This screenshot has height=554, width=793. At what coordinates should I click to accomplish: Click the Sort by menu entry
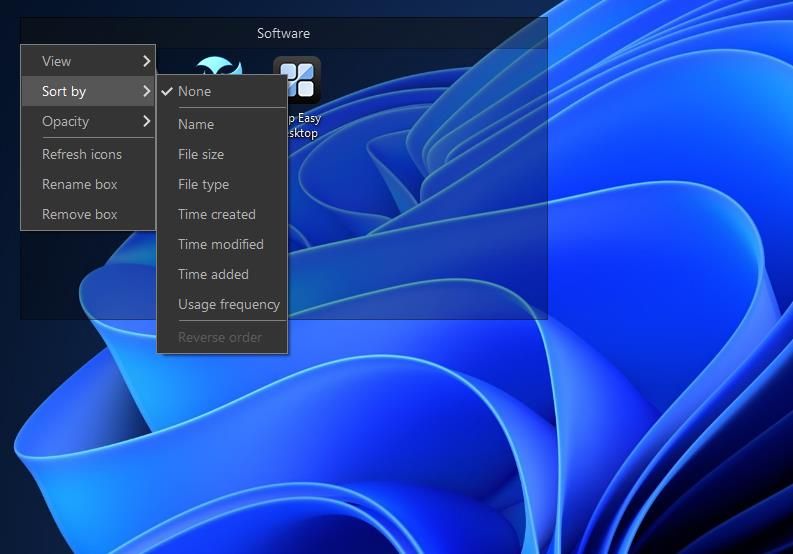tap(88, 91)
